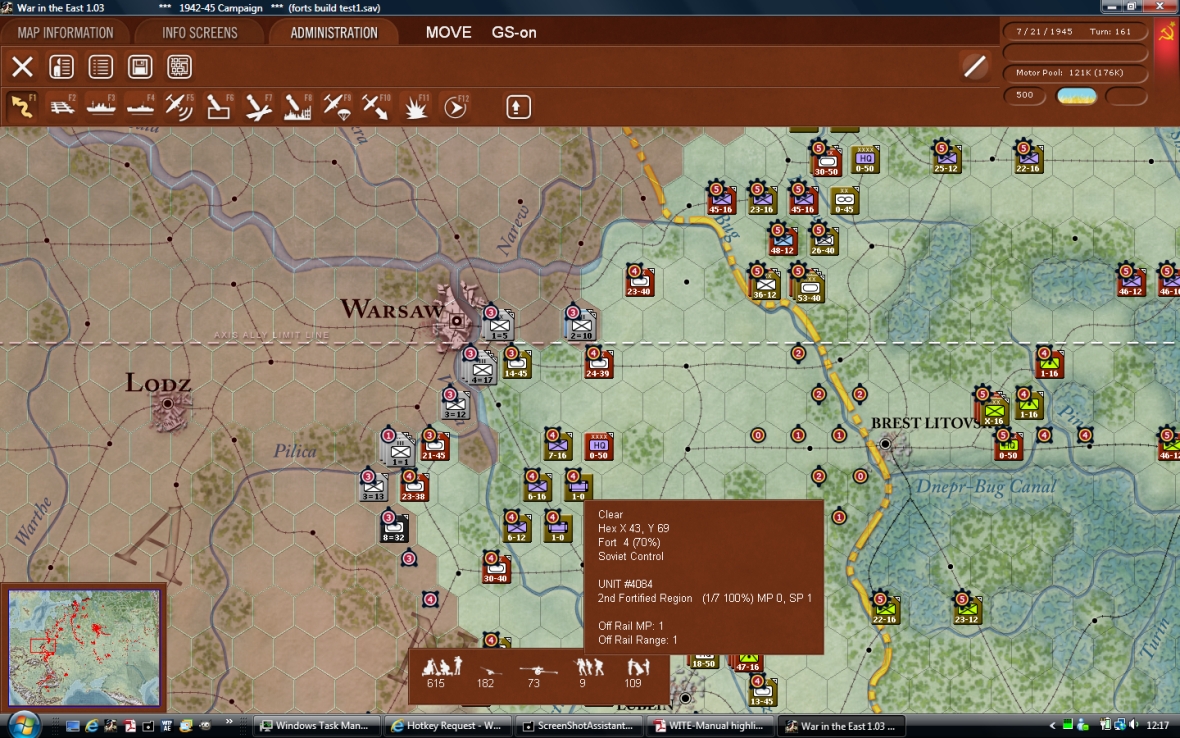
Task: Select the 30-50 unit counter
Action: [826, 159]
